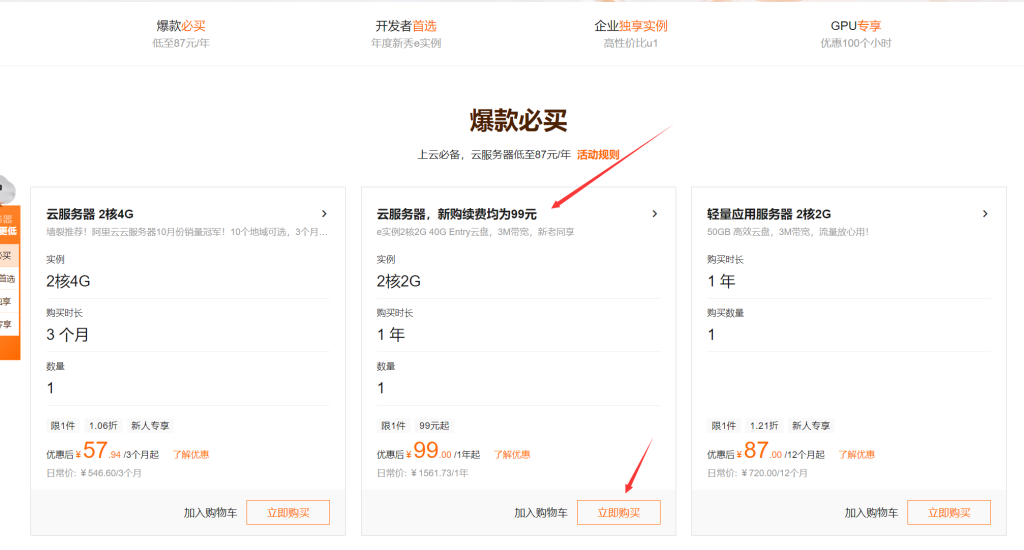The width and height of the screenshot is (1024, 550).
Task: Buy the 2核4G server with 立即购买
Action: click(288, 513)
